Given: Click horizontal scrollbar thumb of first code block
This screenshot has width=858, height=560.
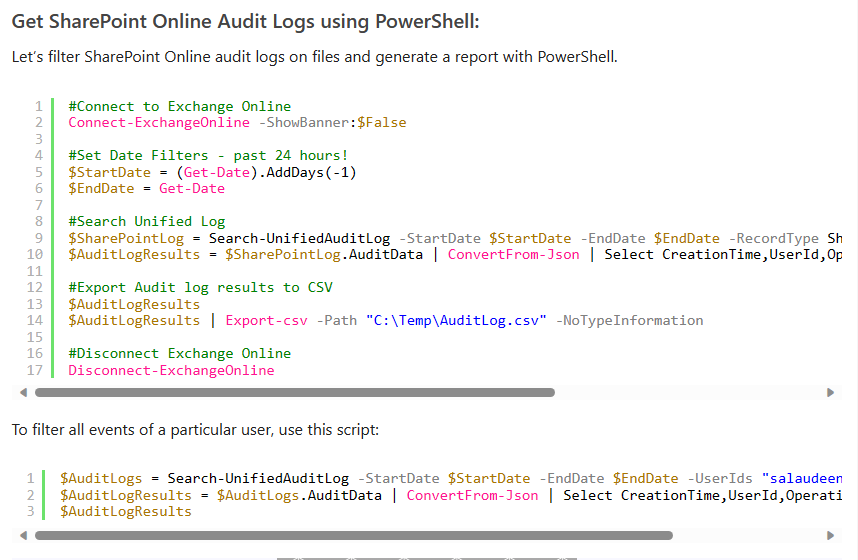Looking at the screenshot, I should tap(295, 392).
